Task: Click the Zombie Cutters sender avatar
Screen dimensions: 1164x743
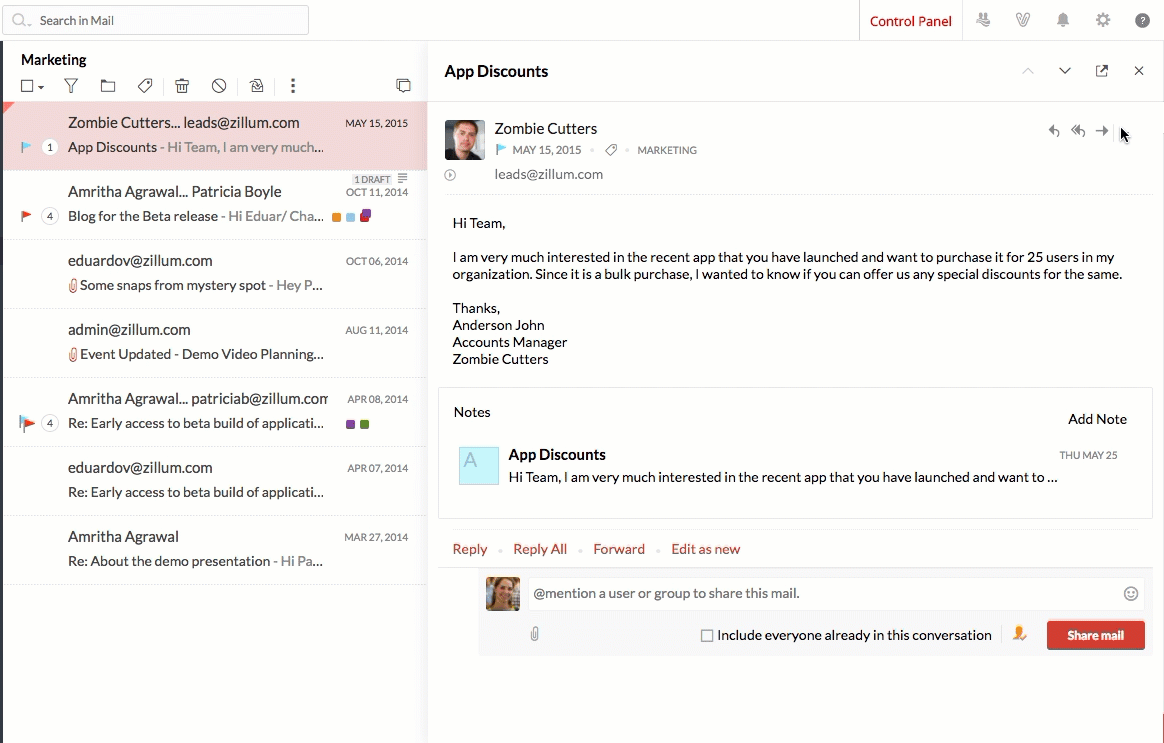Action: point(465,140)
